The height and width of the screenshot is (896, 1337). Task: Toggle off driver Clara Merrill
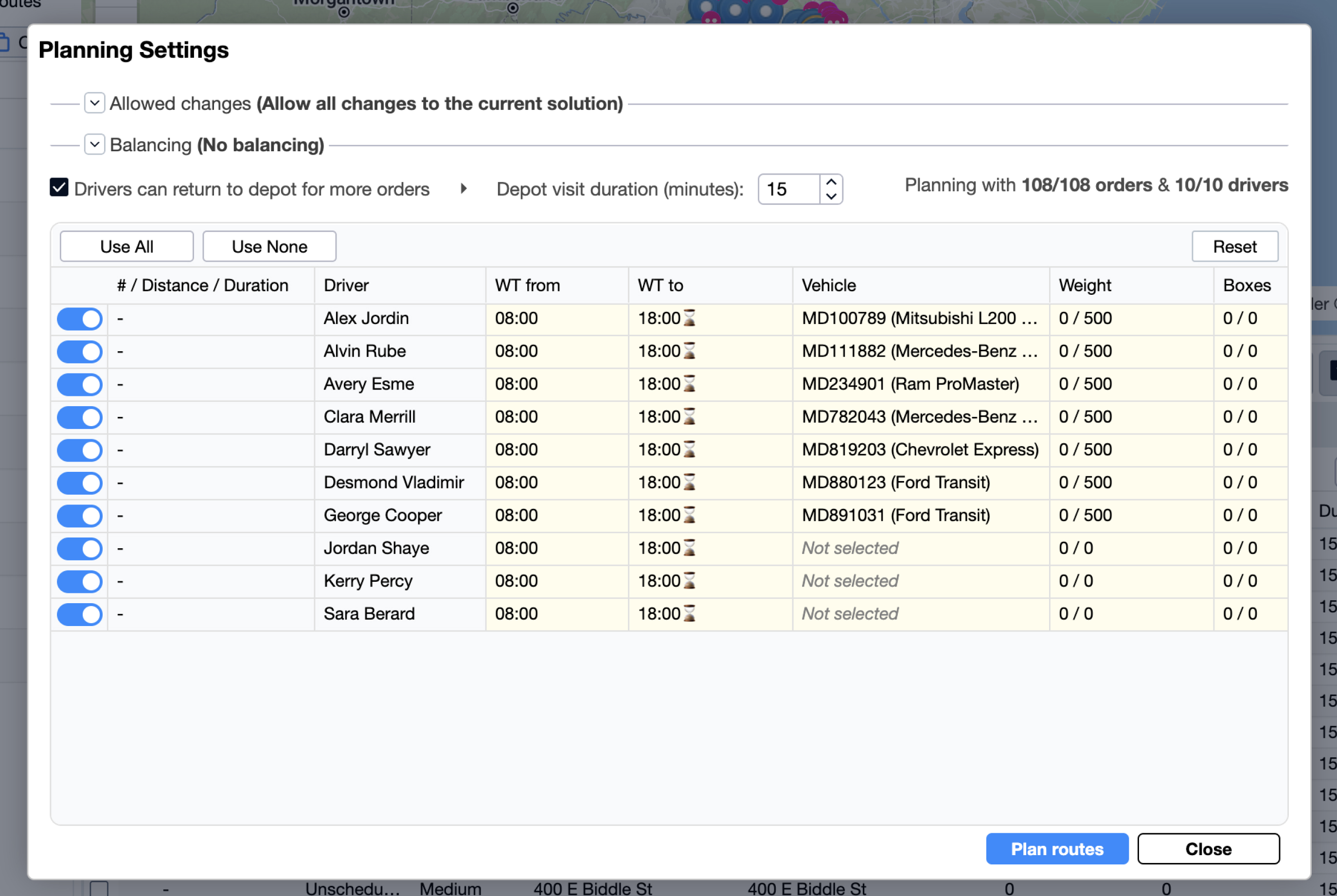pyautogui.click(x=79, y=417)
